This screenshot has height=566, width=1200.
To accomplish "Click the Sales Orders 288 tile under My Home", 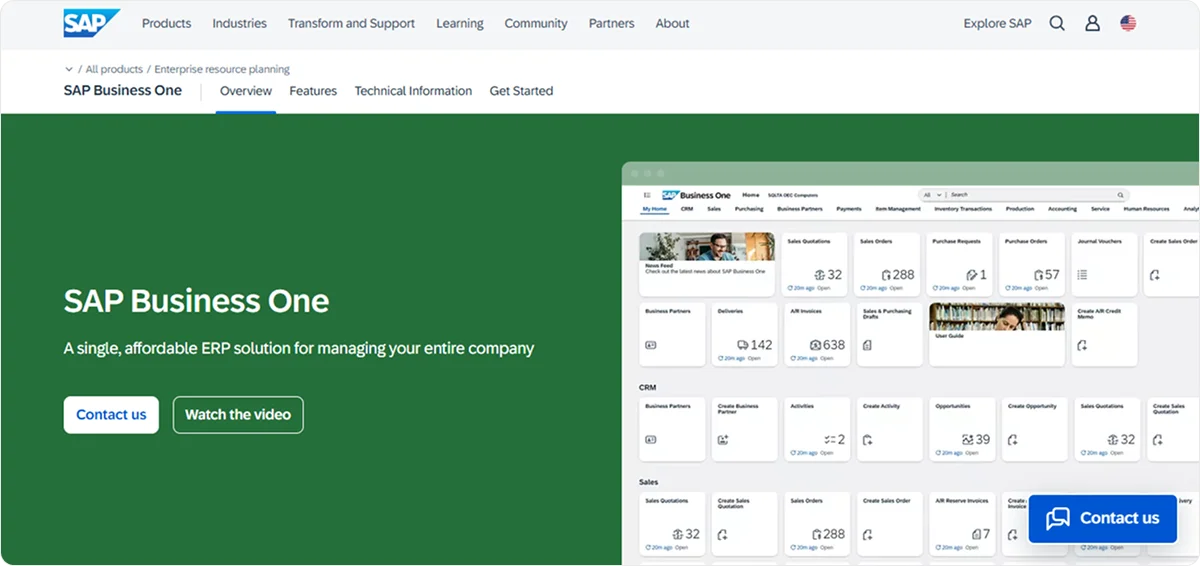I will pos(887,265).
